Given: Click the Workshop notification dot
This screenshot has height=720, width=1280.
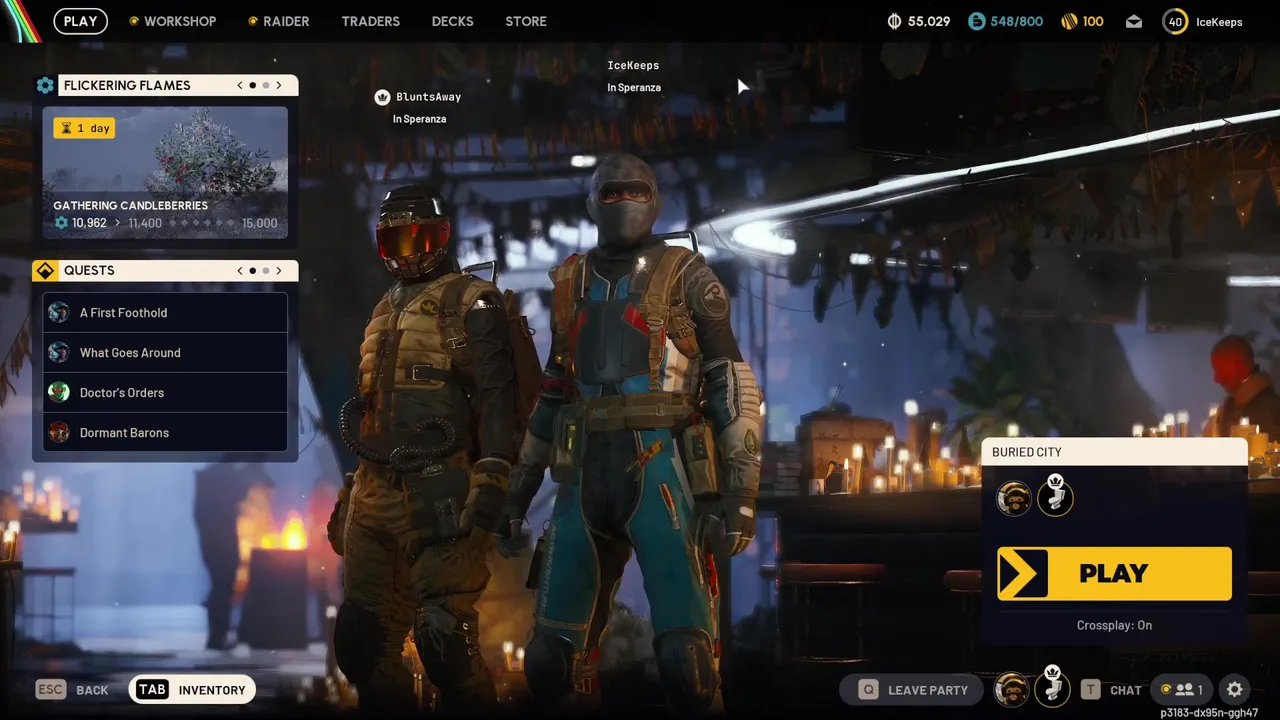Looking at the screenshot, I should pyautogui.click(x=134, y=21).
